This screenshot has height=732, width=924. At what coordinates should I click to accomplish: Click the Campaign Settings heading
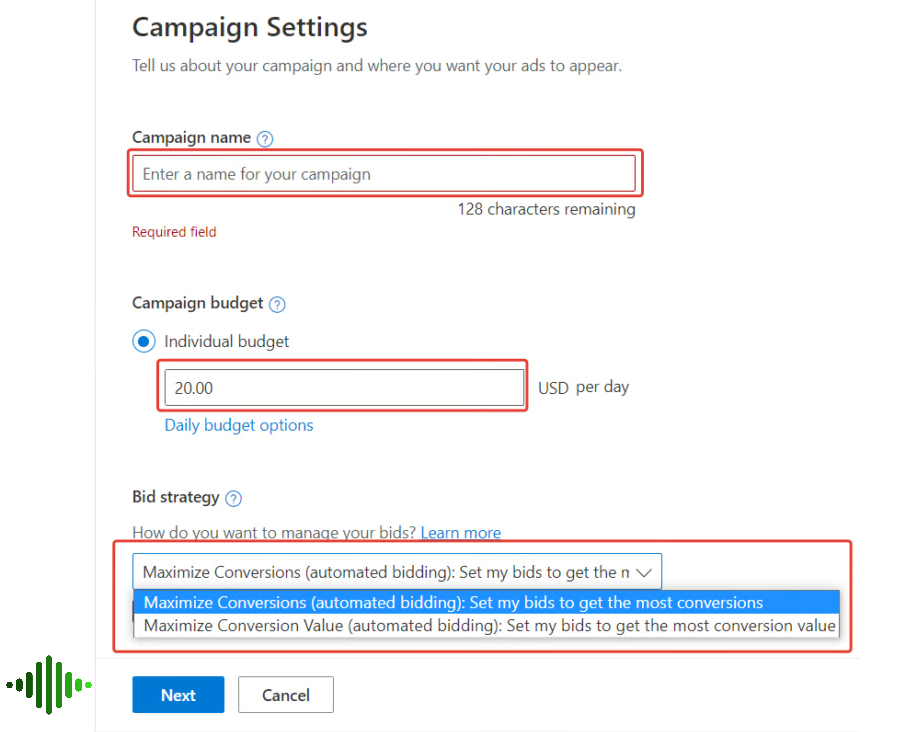[249, 28]
